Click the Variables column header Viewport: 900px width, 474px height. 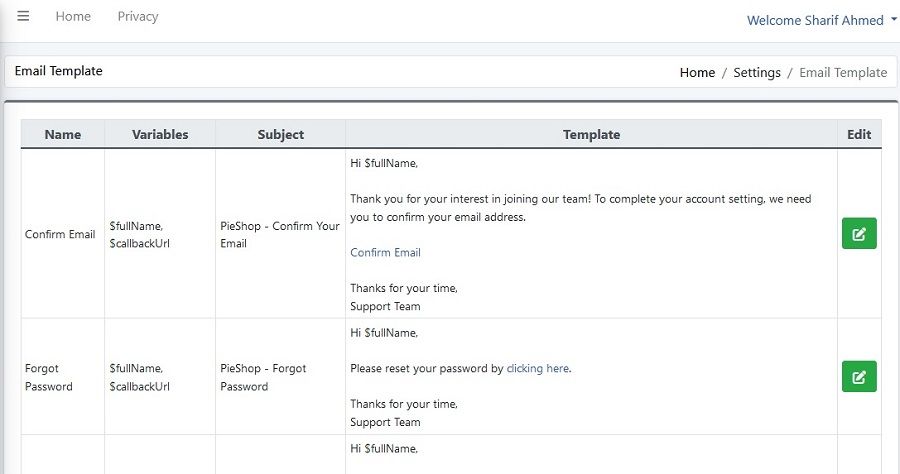160,134
